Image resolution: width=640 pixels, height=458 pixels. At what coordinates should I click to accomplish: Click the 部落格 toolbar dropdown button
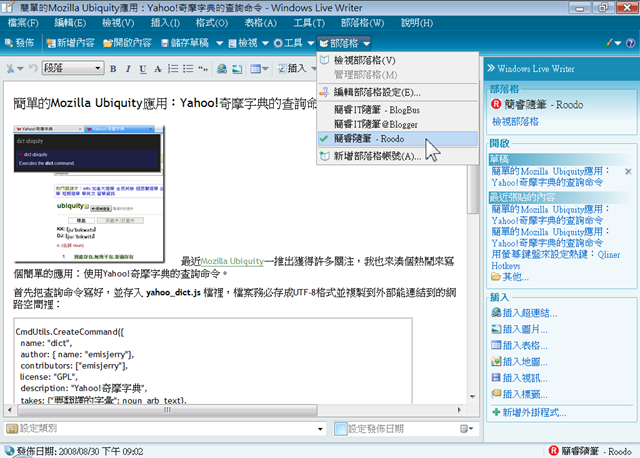point(344,43)
